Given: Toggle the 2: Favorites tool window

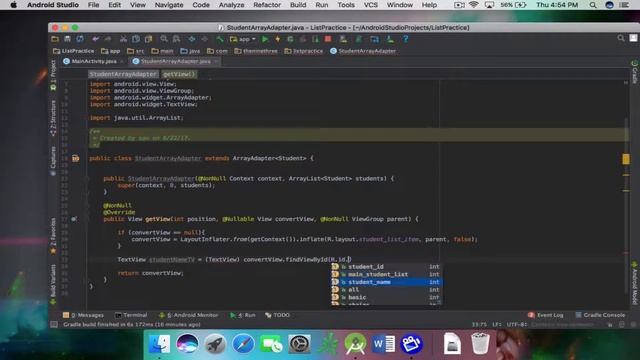Looking at the screenshot, I should (x=53, y=236).
